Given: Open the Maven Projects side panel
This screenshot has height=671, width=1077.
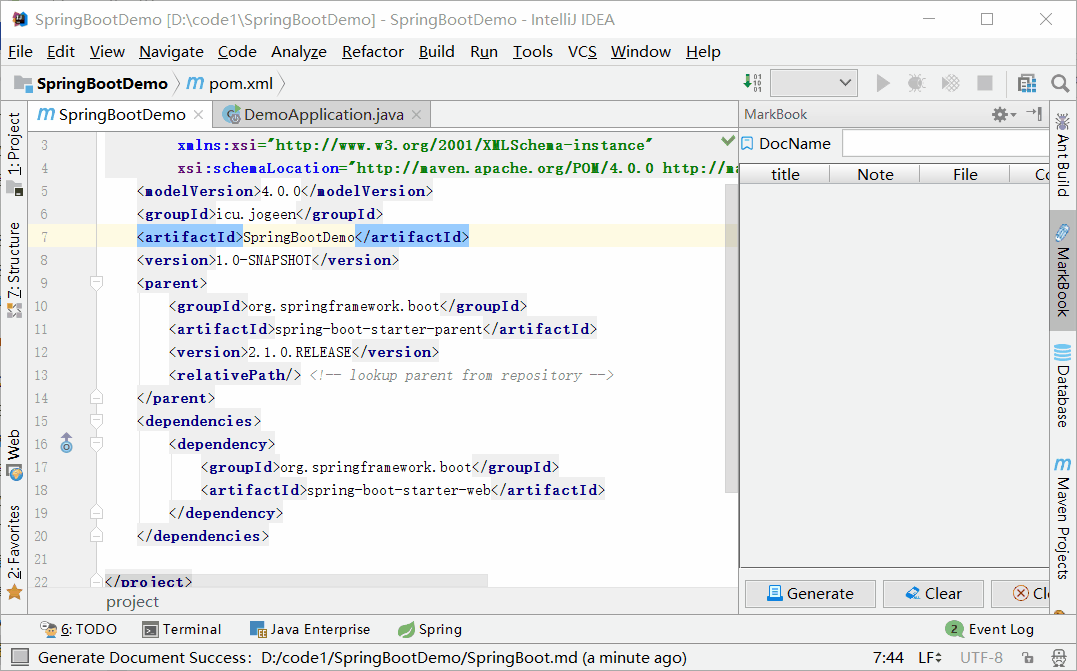Looking at the screenshot, I should tap(1063, 519).
